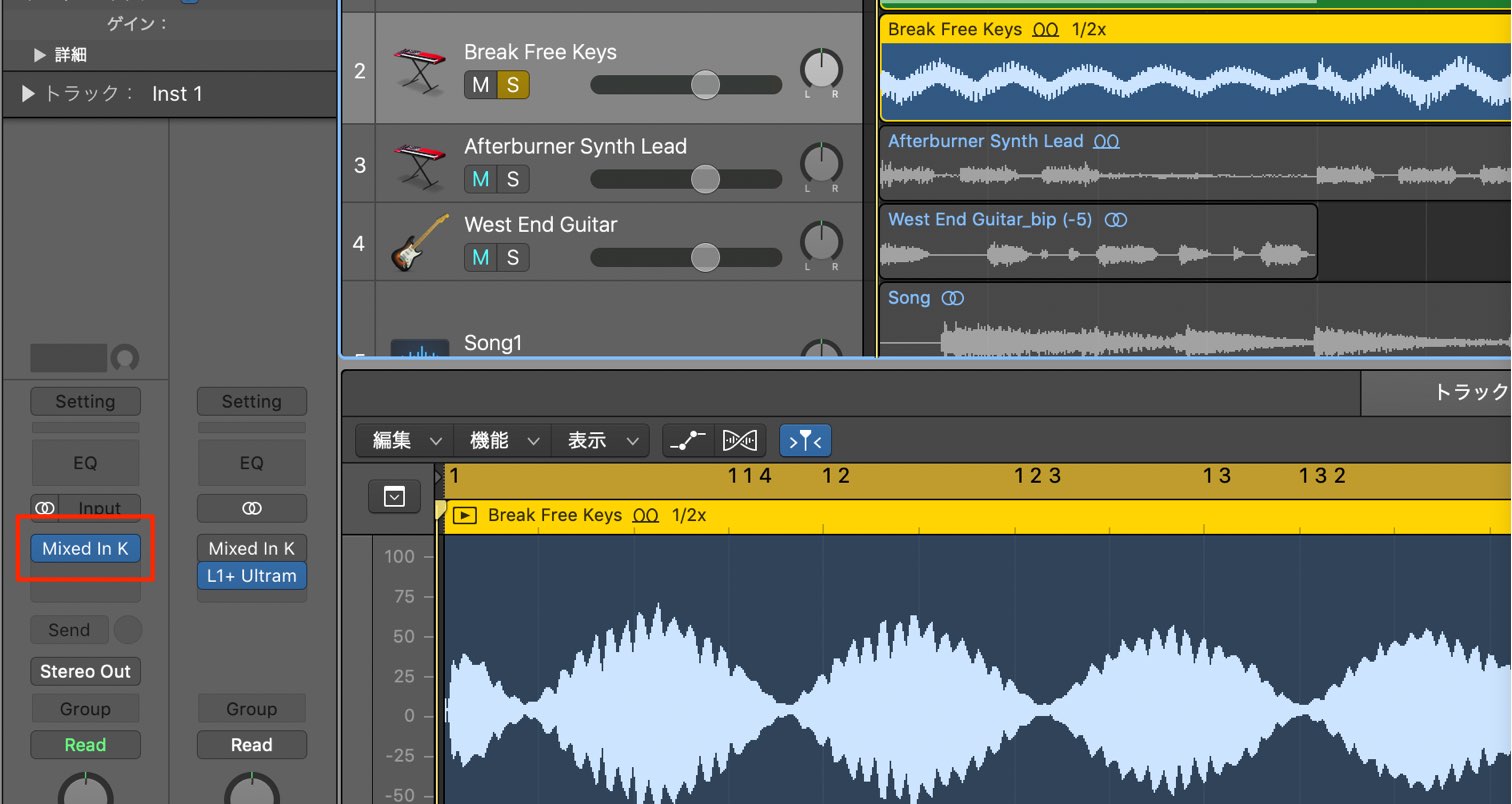The height and width of the screenshot is (804, 1512).
Task: Click the stereo icon on the West End Guitar_bip region
Action: [x=1116, y=220]
